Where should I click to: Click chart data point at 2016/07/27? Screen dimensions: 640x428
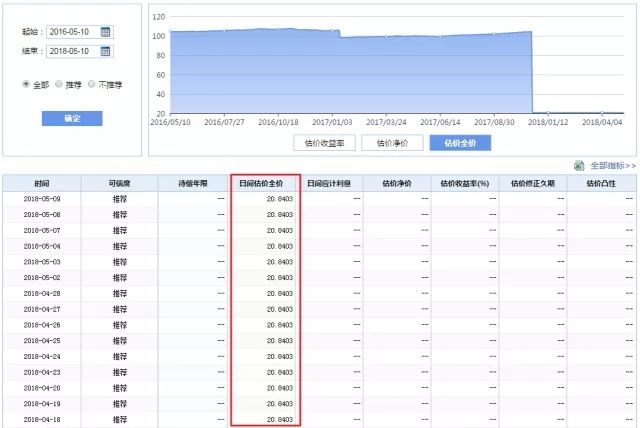click(x=224, y=31)
